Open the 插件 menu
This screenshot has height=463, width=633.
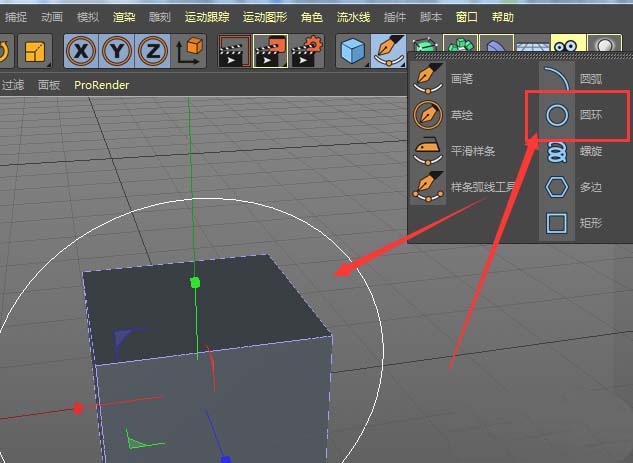(395, 17)
